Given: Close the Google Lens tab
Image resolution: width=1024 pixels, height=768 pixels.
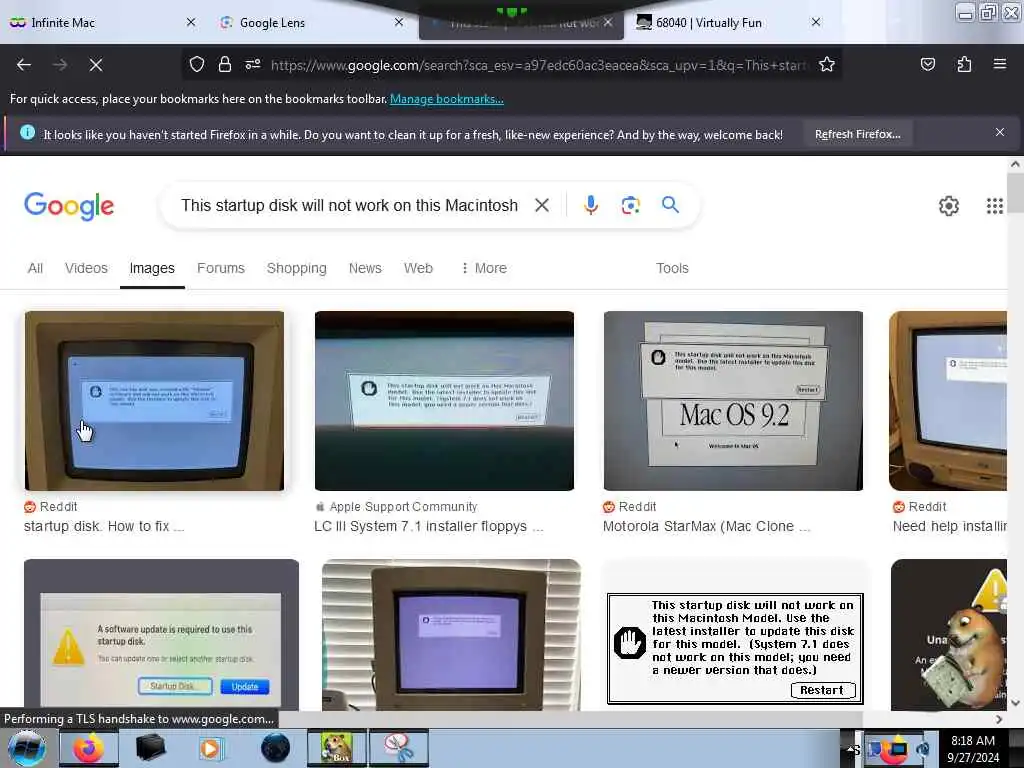Looking at the screenshot, I should [399, 22].
